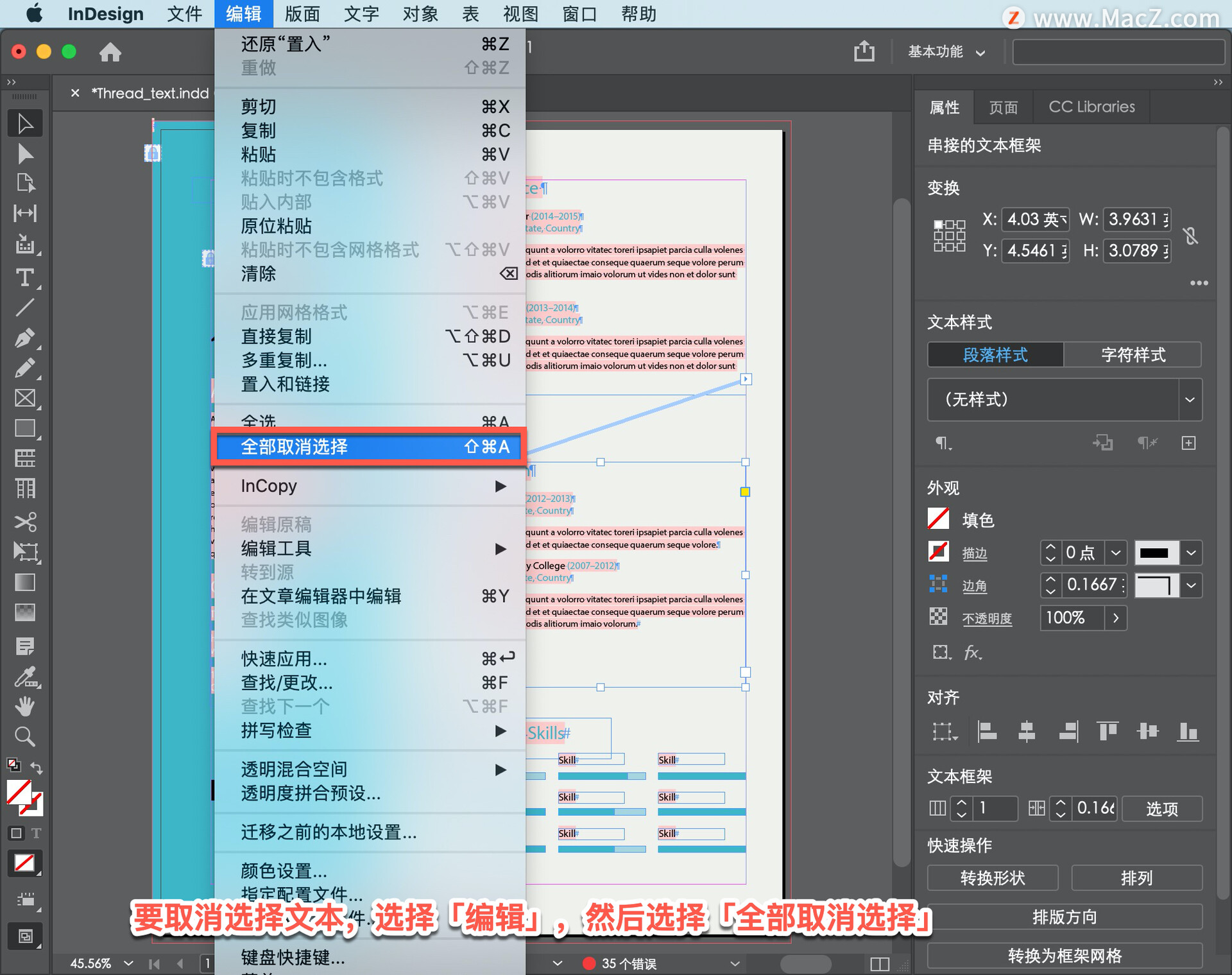The image size is (1232, 975).
Task: Click the opacity value field
Action: point(1072,618)
